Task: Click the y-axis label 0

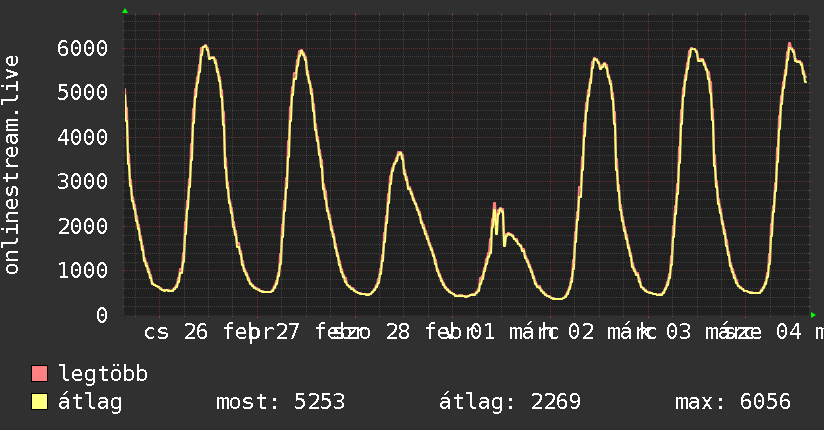Action: (x=102, y=315)
